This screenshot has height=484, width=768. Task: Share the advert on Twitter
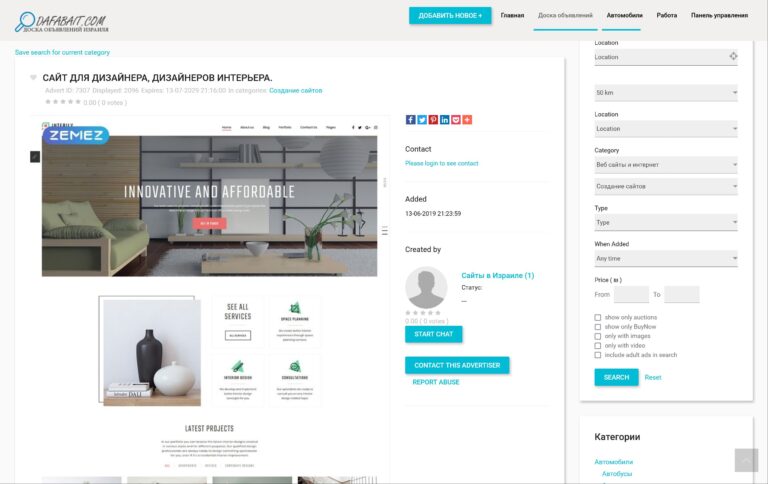point(422,120)
